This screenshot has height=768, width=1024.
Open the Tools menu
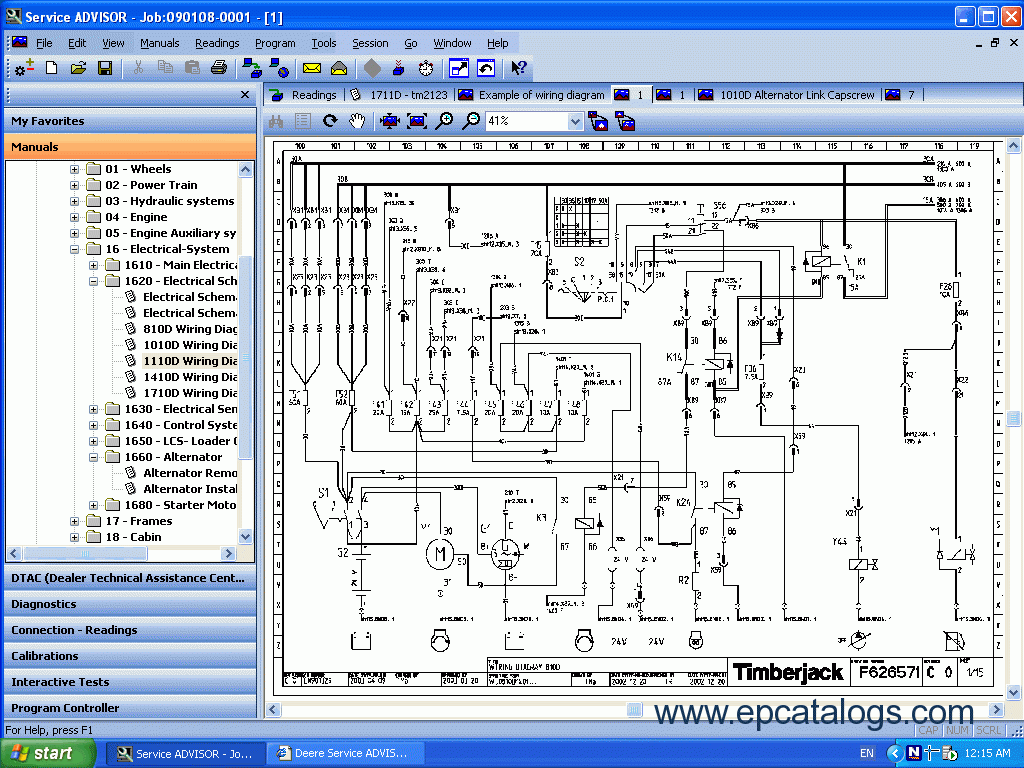[x=323, y=43]
